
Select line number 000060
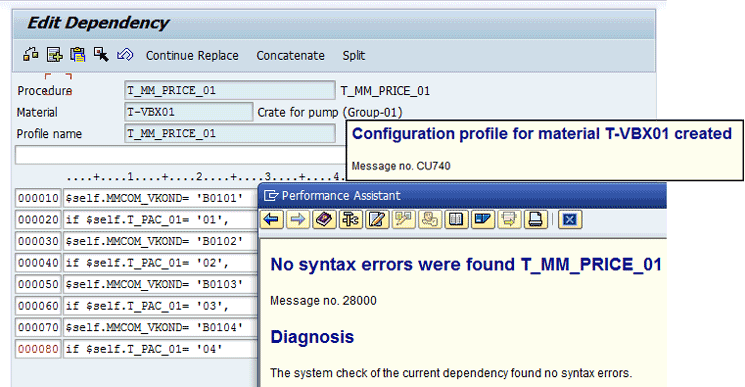38,306
